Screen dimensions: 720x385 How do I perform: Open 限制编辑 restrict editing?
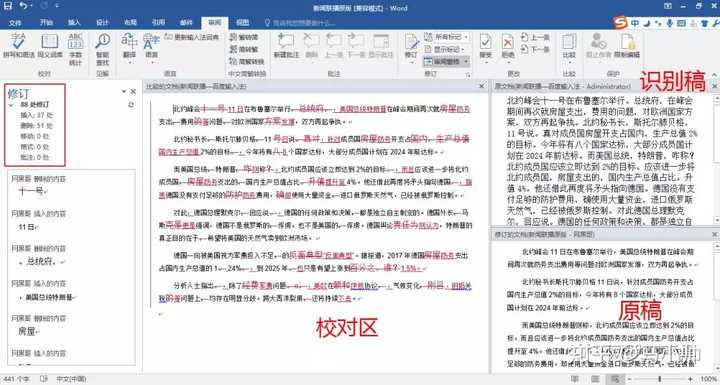point(627,45)
